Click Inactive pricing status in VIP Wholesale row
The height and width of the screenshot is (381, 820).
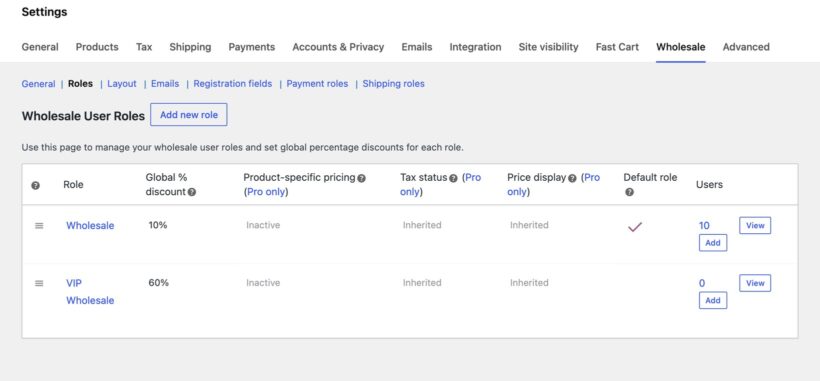click(x=263, y=283)
